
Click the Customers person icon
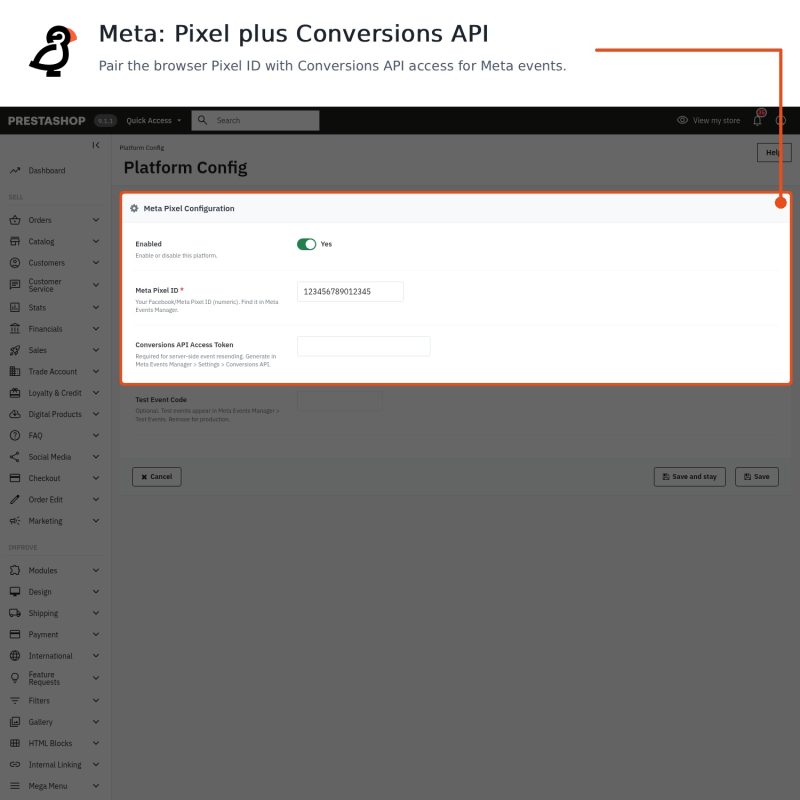coord(15,263)
